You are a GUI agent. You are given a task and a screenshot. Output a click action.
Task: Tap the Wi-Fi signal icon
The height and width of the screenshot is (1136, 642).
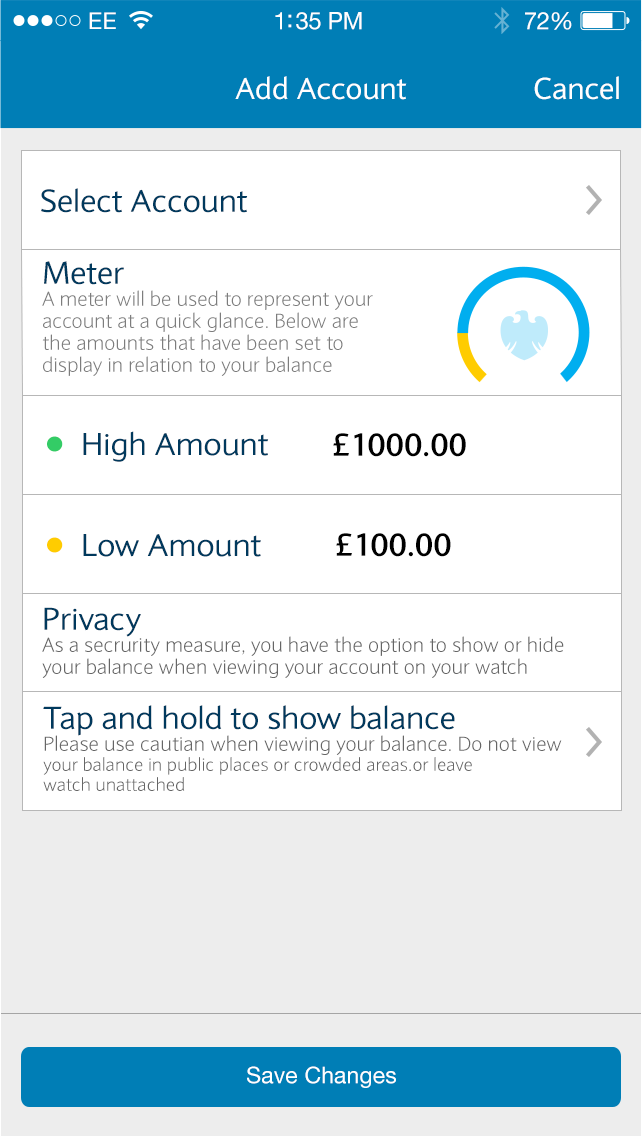click(x=141, y=21)
